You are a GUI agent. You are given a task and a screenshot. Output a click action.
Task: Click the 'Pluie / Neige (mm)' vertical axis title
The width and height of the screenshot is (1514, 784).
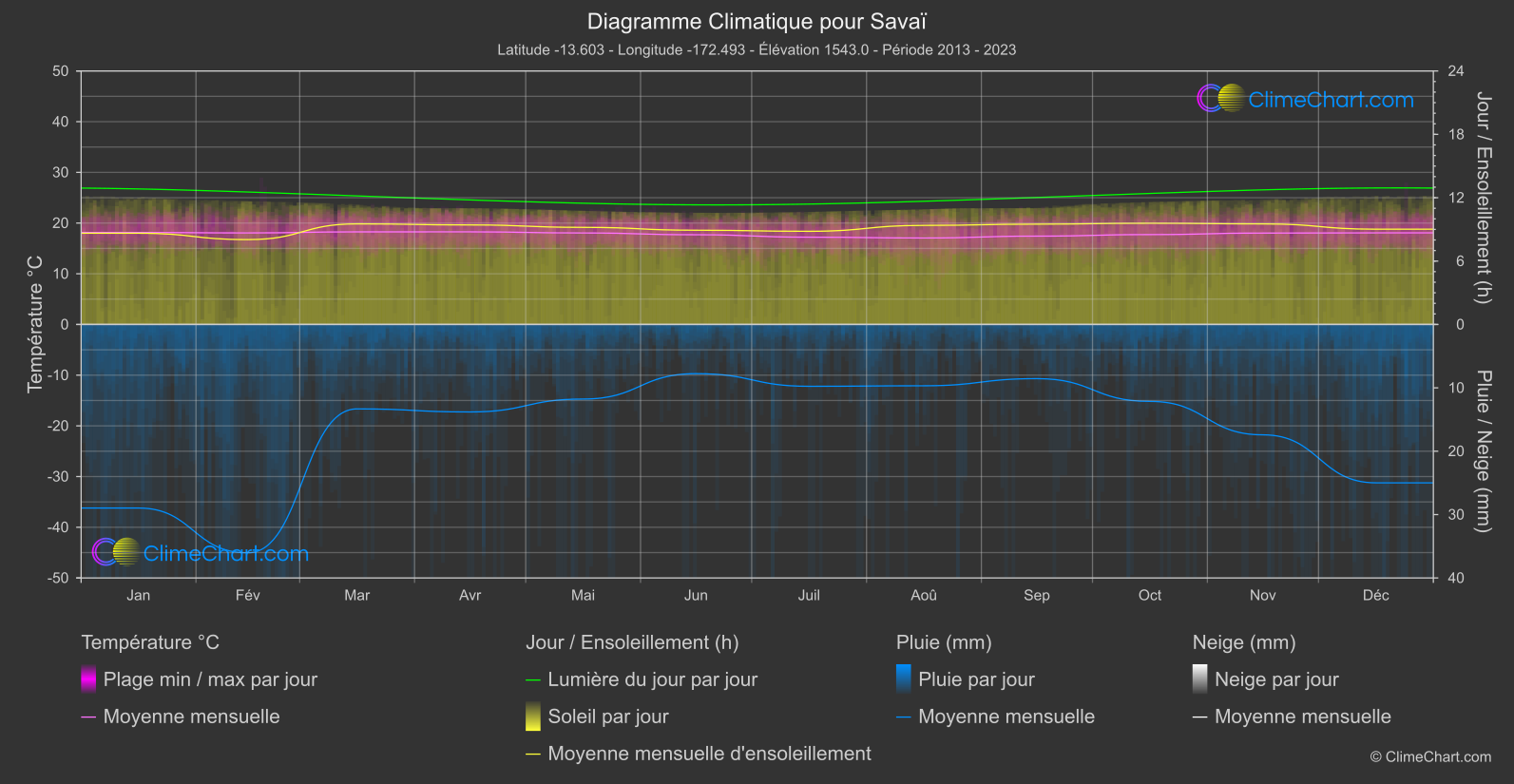tap(1483, 451)
